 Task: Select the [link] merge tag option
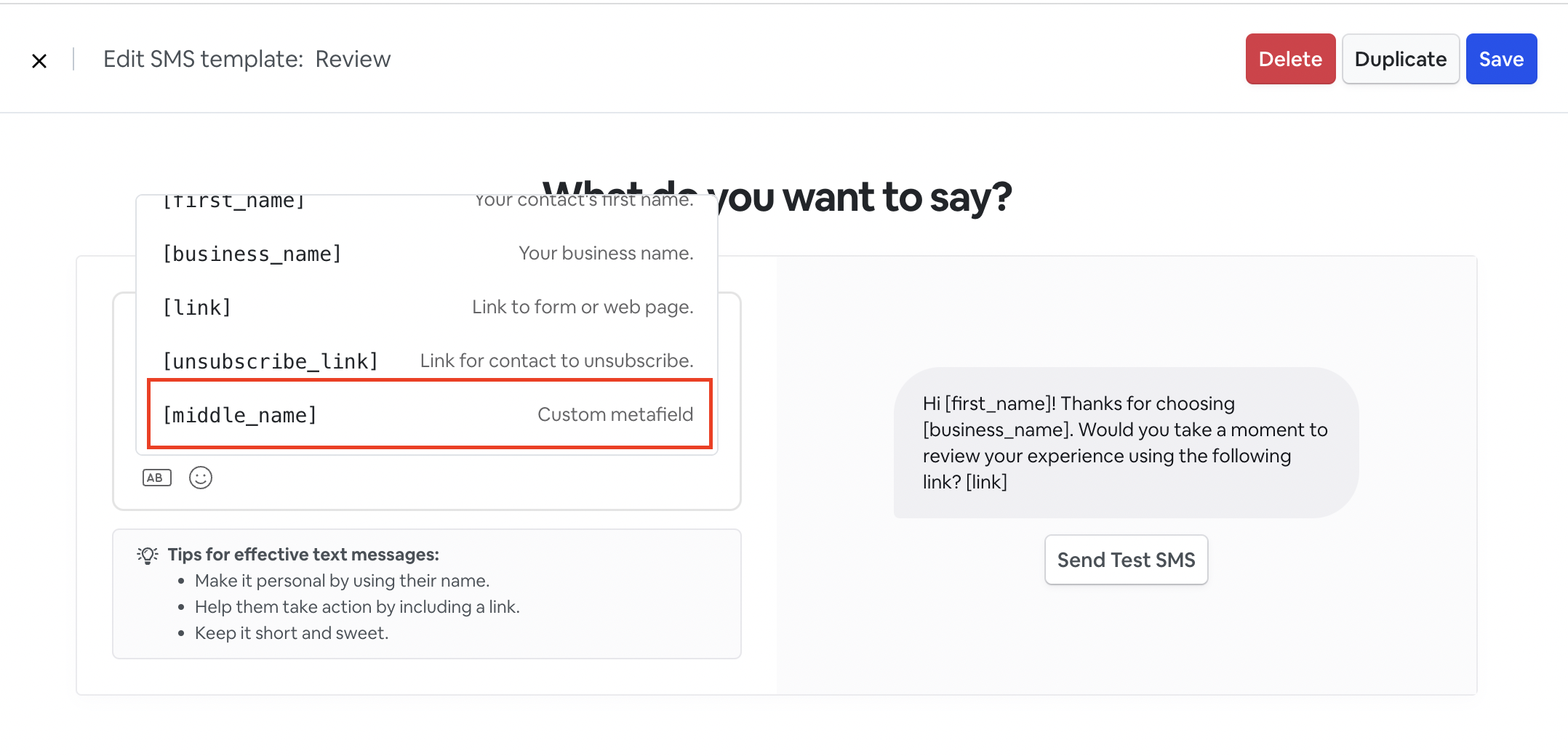[426, 307]
